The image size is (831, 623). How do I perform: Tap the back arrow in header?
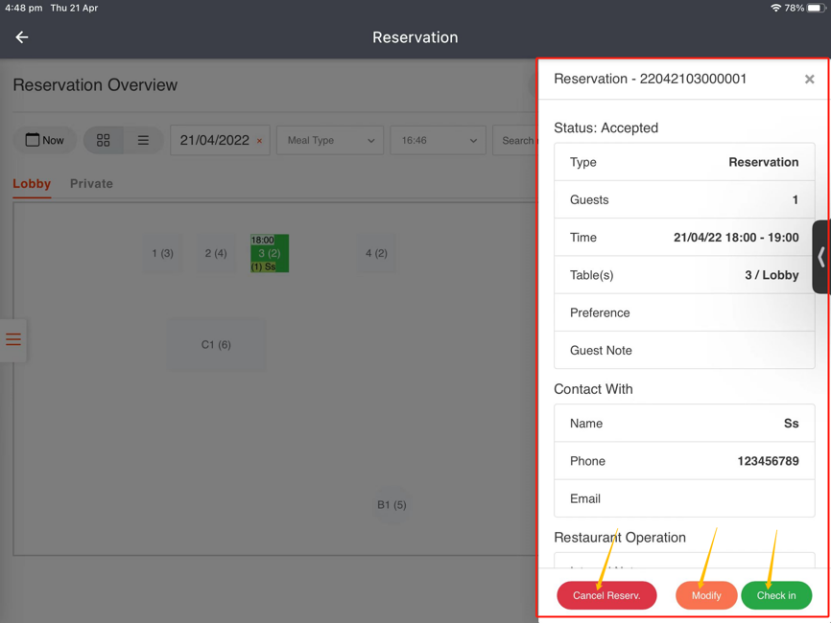click(22, 37)
